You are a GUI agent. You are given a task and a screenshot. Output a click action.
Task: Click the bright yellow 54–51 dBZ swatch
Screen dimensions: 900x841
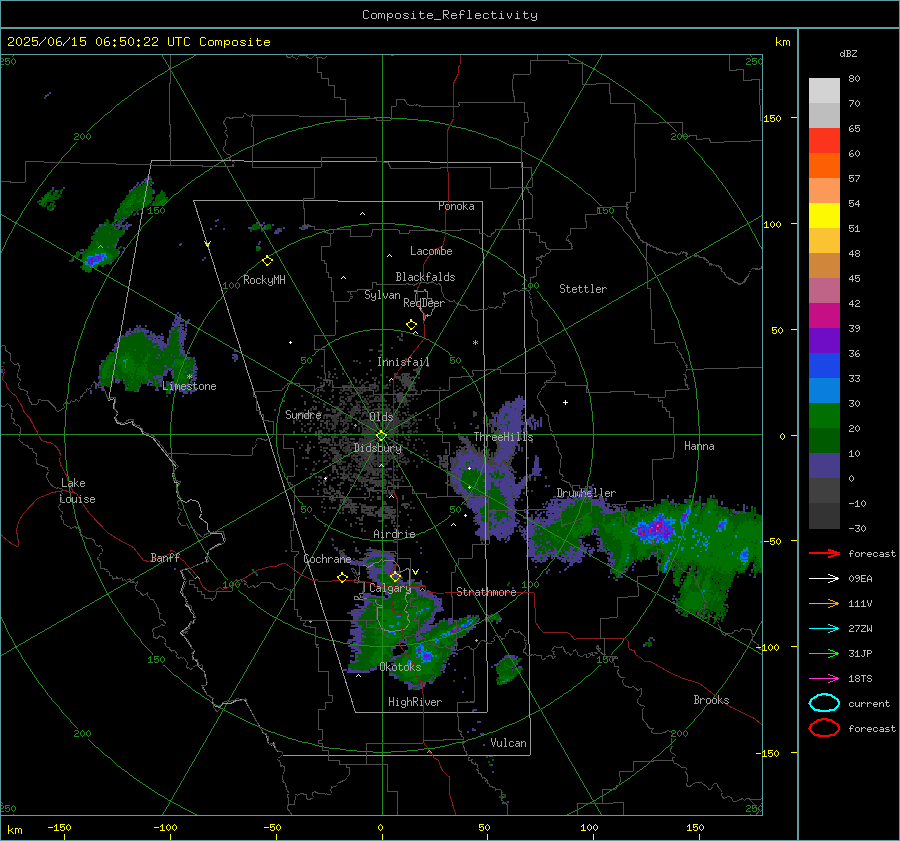point(824,216)
